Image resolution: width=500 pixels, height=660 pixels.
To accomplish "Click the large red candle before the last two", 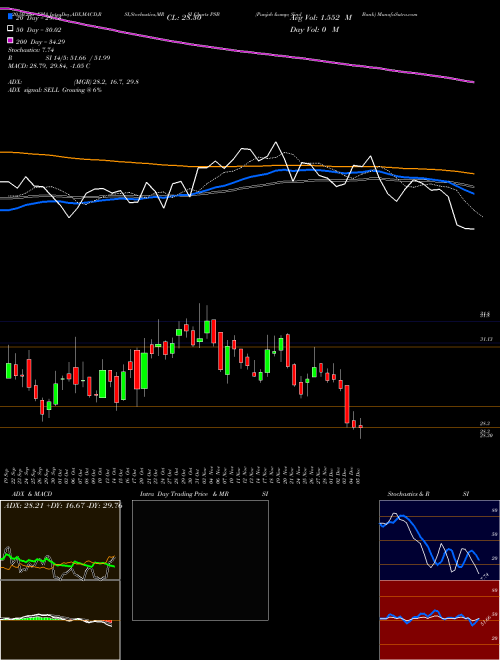I will 347,404.
